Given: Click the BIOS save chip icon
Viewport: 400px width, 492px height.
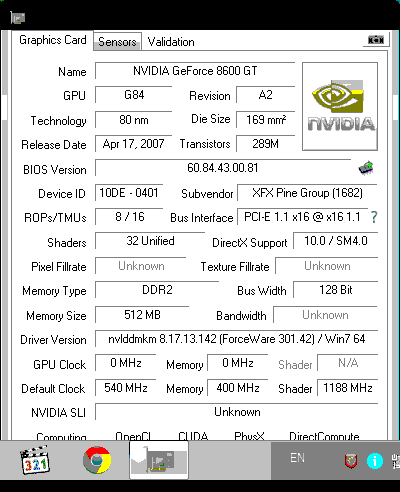Looking at the screenshot, I should pos(366,168).
